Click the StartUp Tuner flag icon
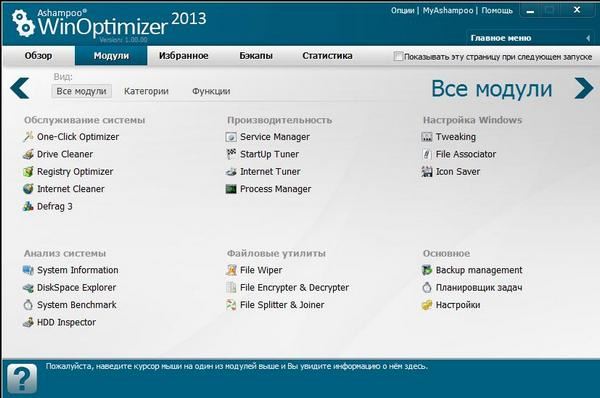The image size is (600, 398). tap(231, 154)
